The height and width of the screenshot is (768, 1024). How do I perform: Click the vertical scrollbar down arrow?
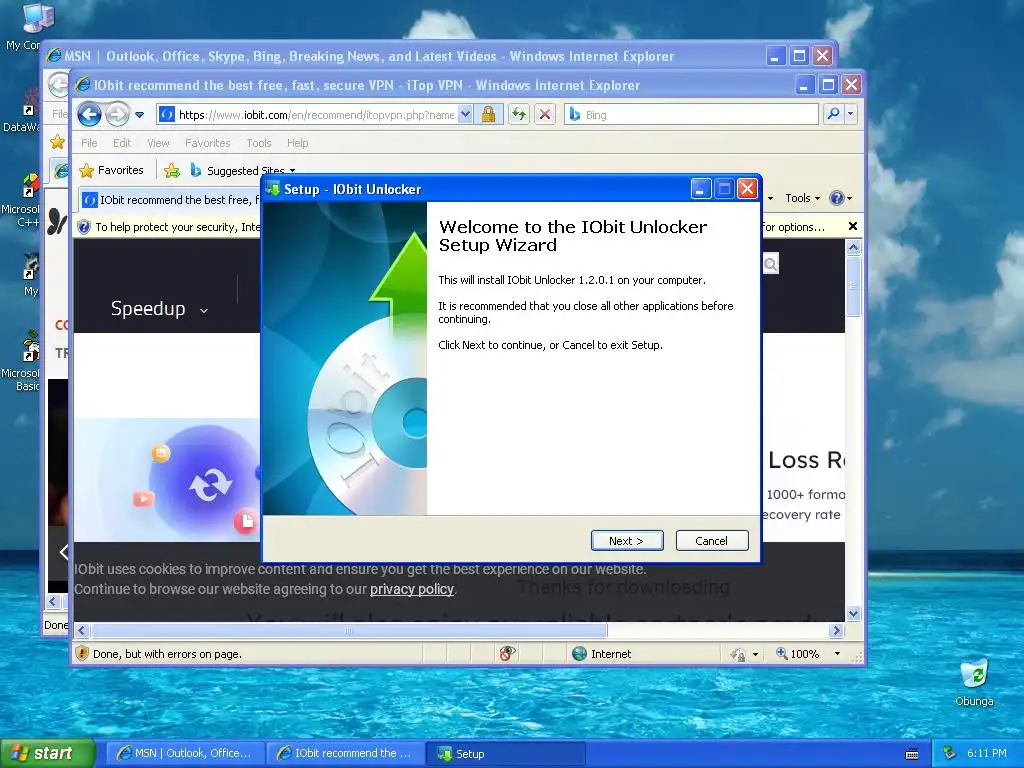854,613
